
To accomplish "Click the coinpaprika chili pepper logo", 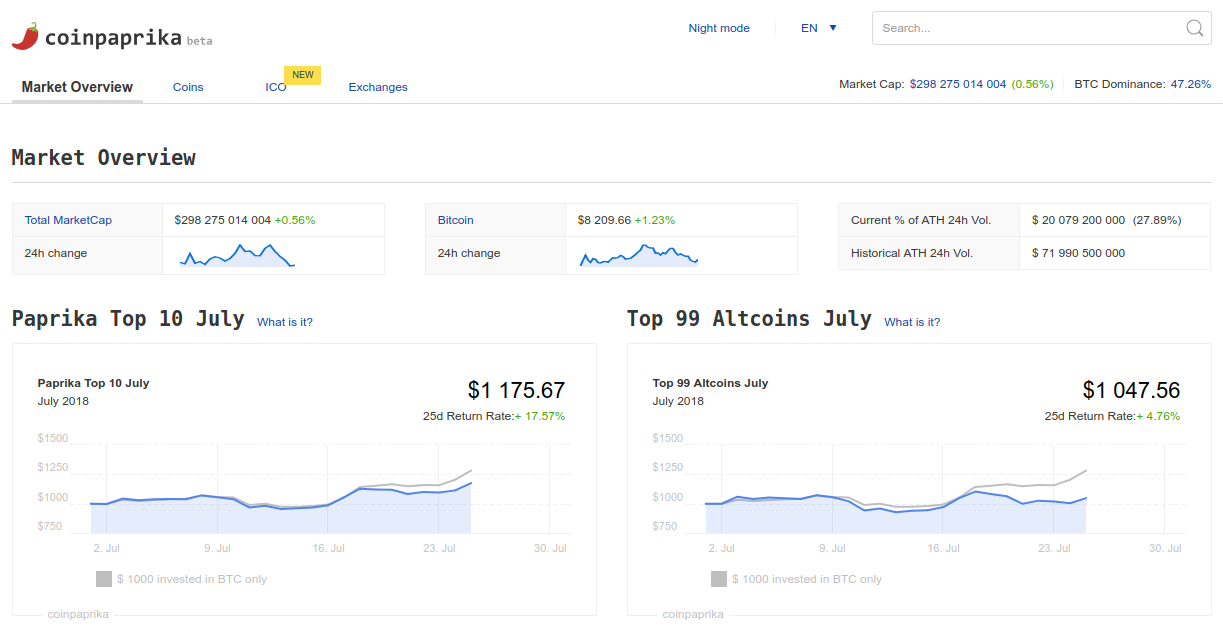I will click(25, 36).
